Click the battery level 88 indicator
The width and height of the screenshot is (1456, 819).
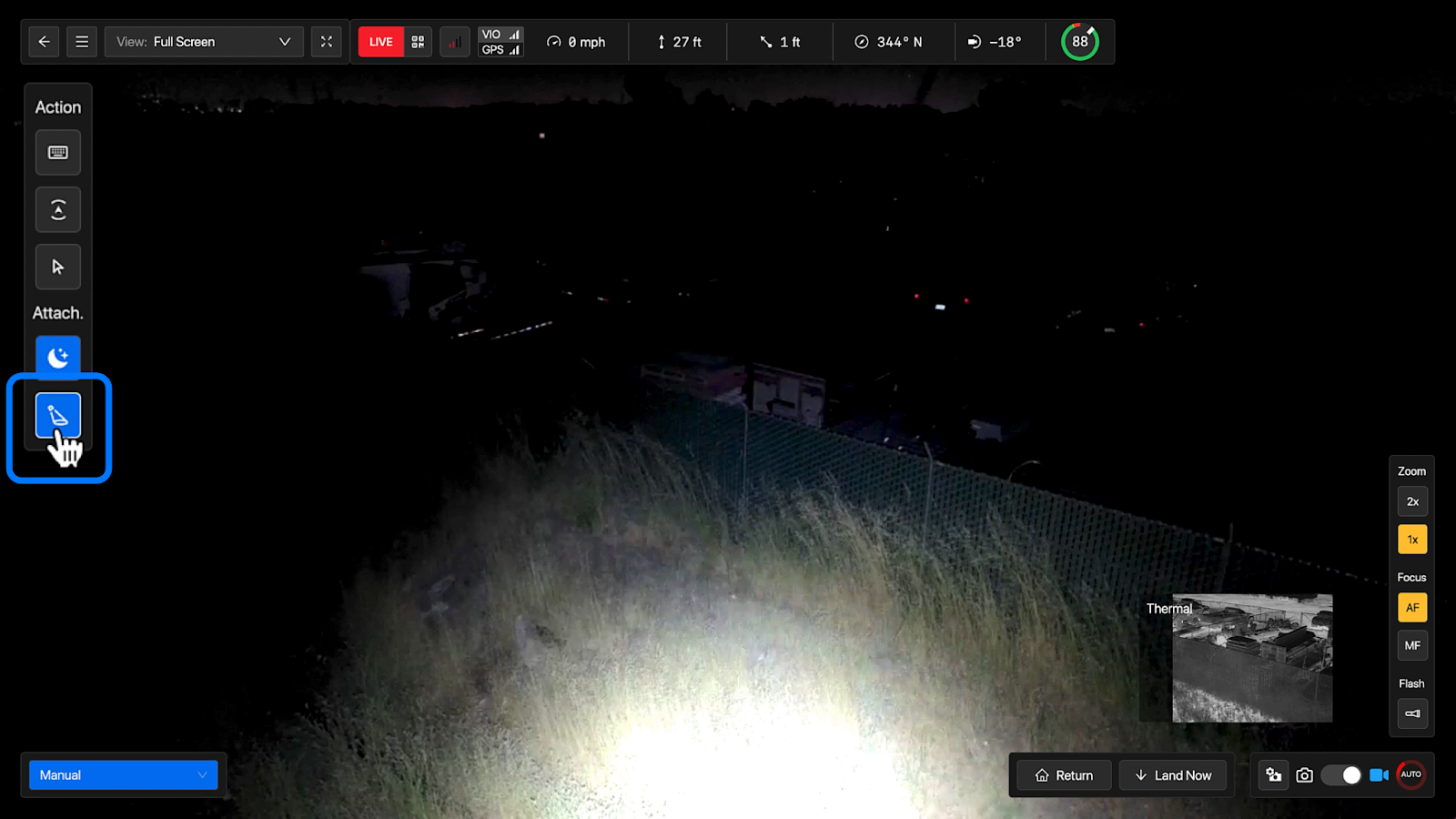coord(1080,42)
